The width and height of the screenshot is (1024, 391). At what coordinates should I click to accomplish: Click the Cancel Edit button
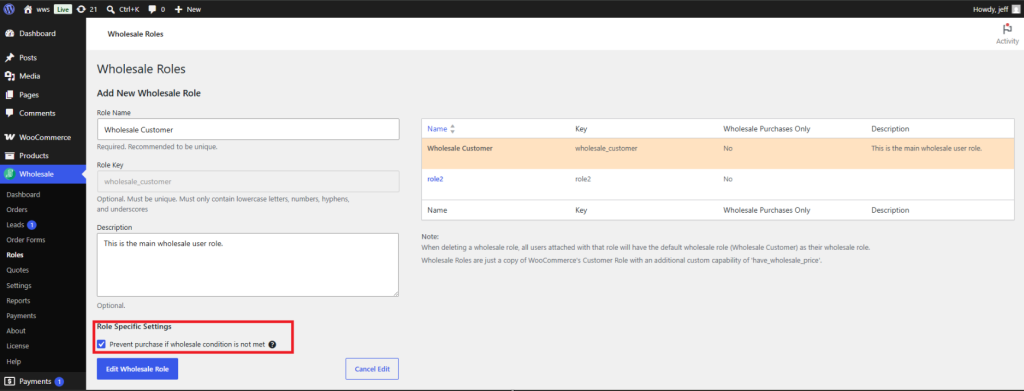click(372, 369)
